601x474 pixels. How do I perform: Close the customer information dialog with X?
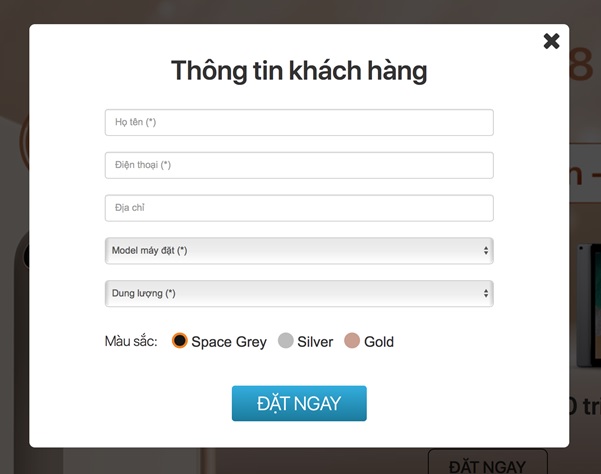[551, 41]
